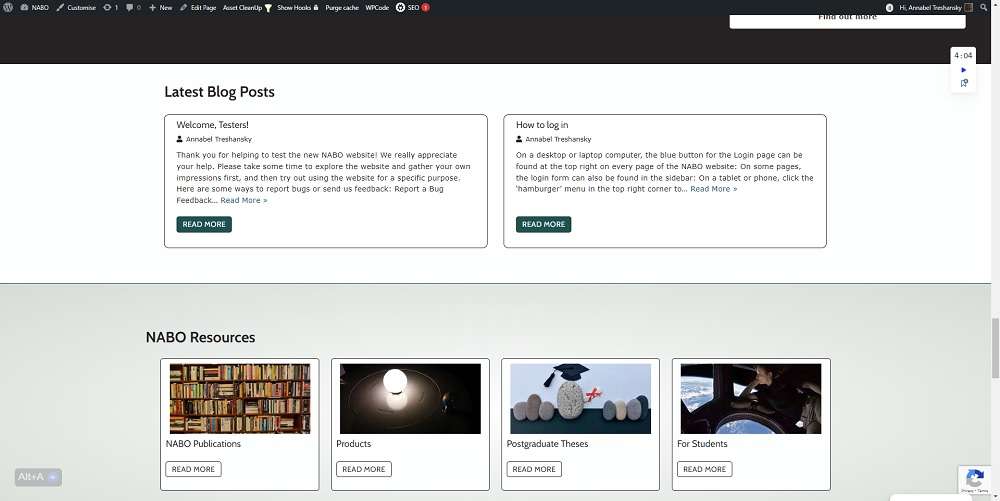
Task: Click the bookmark icon in the timer widget
Action: tap(964, 83)
